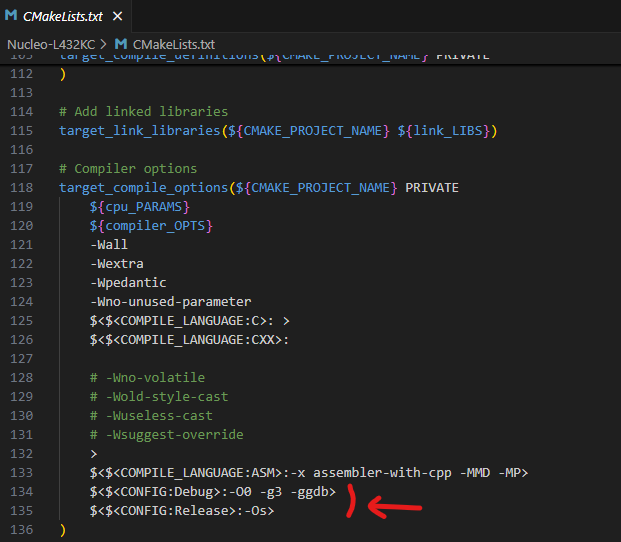Image resolution: width=621 pixels, height=542 pixels.
Task: Click line number 112
Action: [21, 74]
